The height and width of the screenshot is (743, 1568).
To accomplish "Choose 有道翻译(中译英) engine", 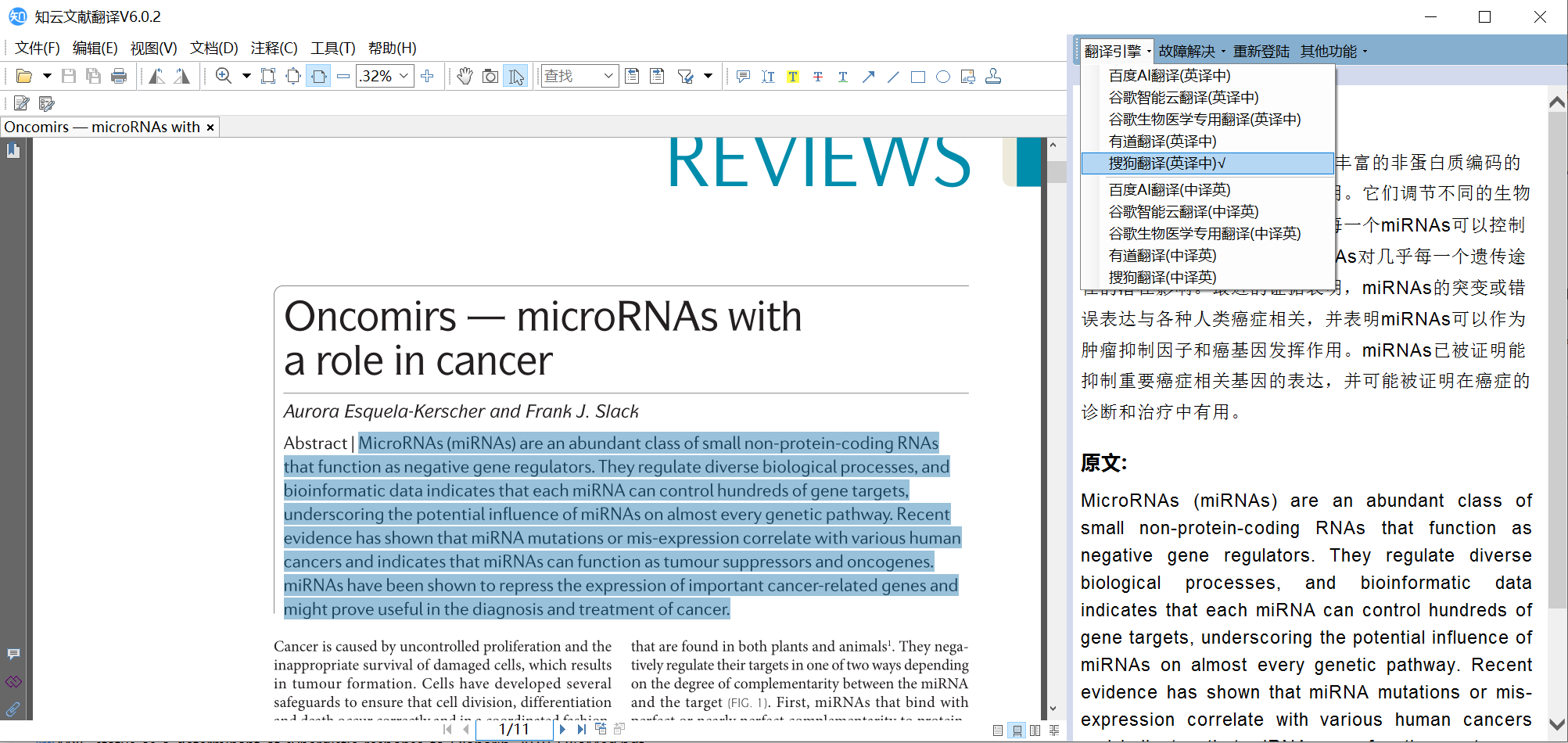I will point(1207,256).
